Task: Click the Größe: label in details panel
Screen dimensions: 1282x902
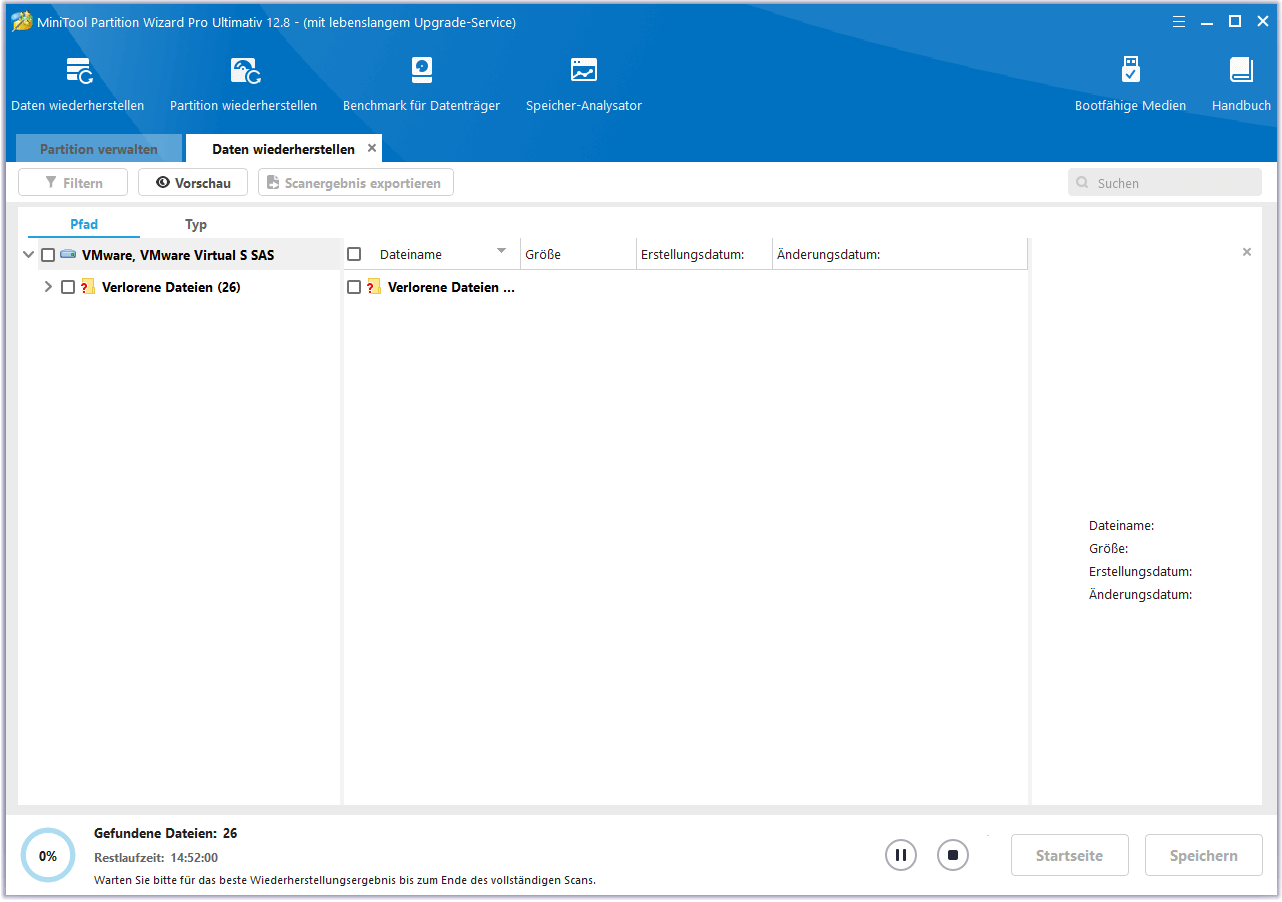Action: (x=1108, y=549)
